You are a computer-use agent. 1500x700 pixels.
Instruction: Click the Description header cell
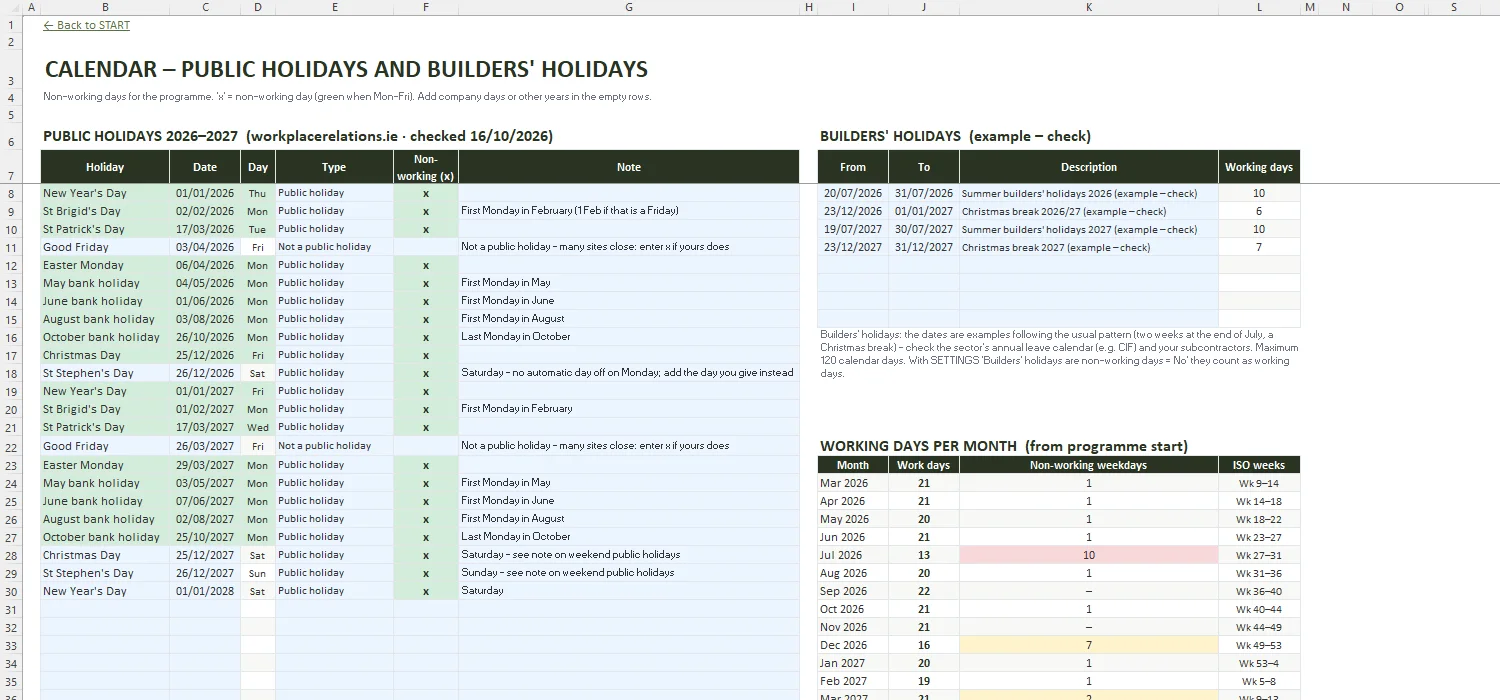pyautogui.click(x=1089, y=167)
